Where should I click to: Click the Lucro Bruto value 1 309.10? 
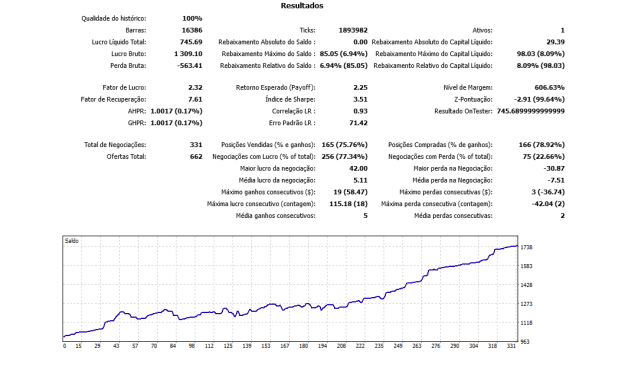pos(188,54)
